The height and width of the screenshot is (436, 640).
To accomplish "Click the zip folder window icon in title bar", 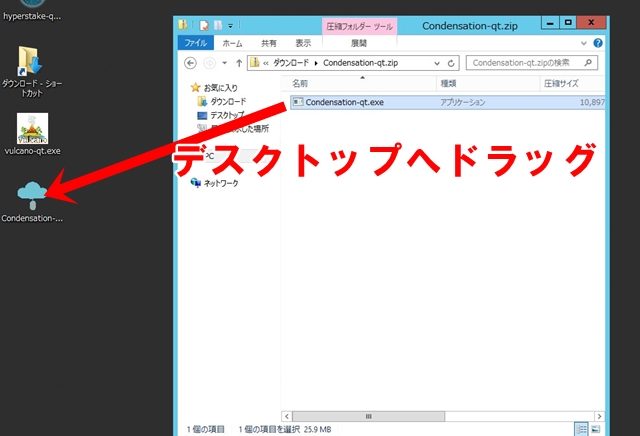I will (183, 25).
